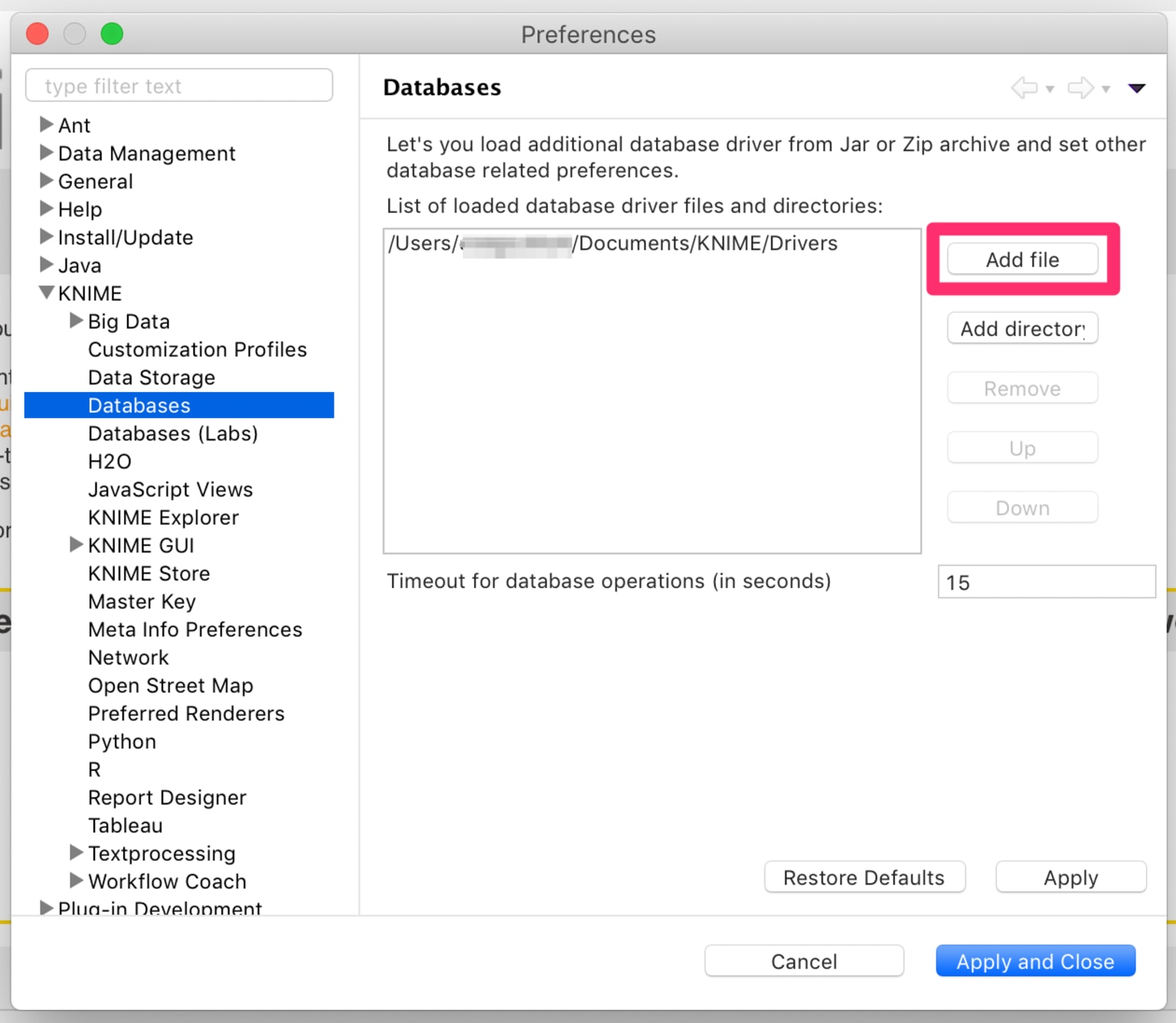Select Preferred Renderers item

click(x=186, y=714)
